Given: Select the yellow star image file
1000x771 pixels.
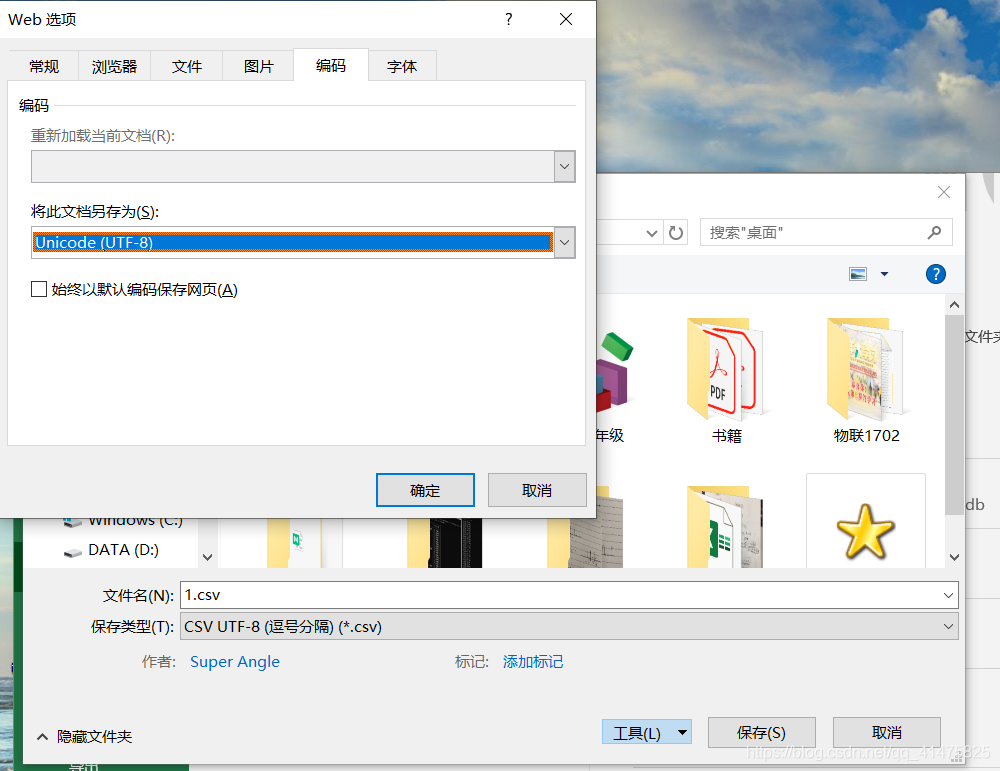Looking at the screenshot, I should click(x=866, y=533).
